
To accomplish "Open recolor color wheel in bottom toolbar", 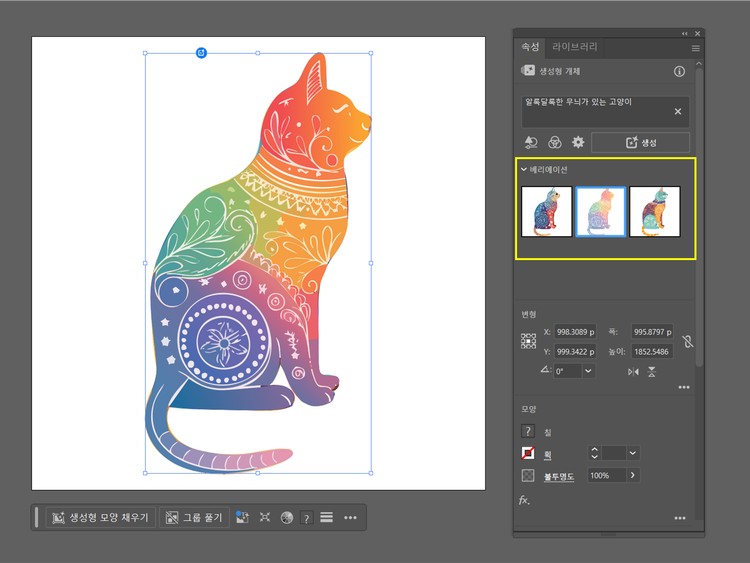I will pos(287,518).
